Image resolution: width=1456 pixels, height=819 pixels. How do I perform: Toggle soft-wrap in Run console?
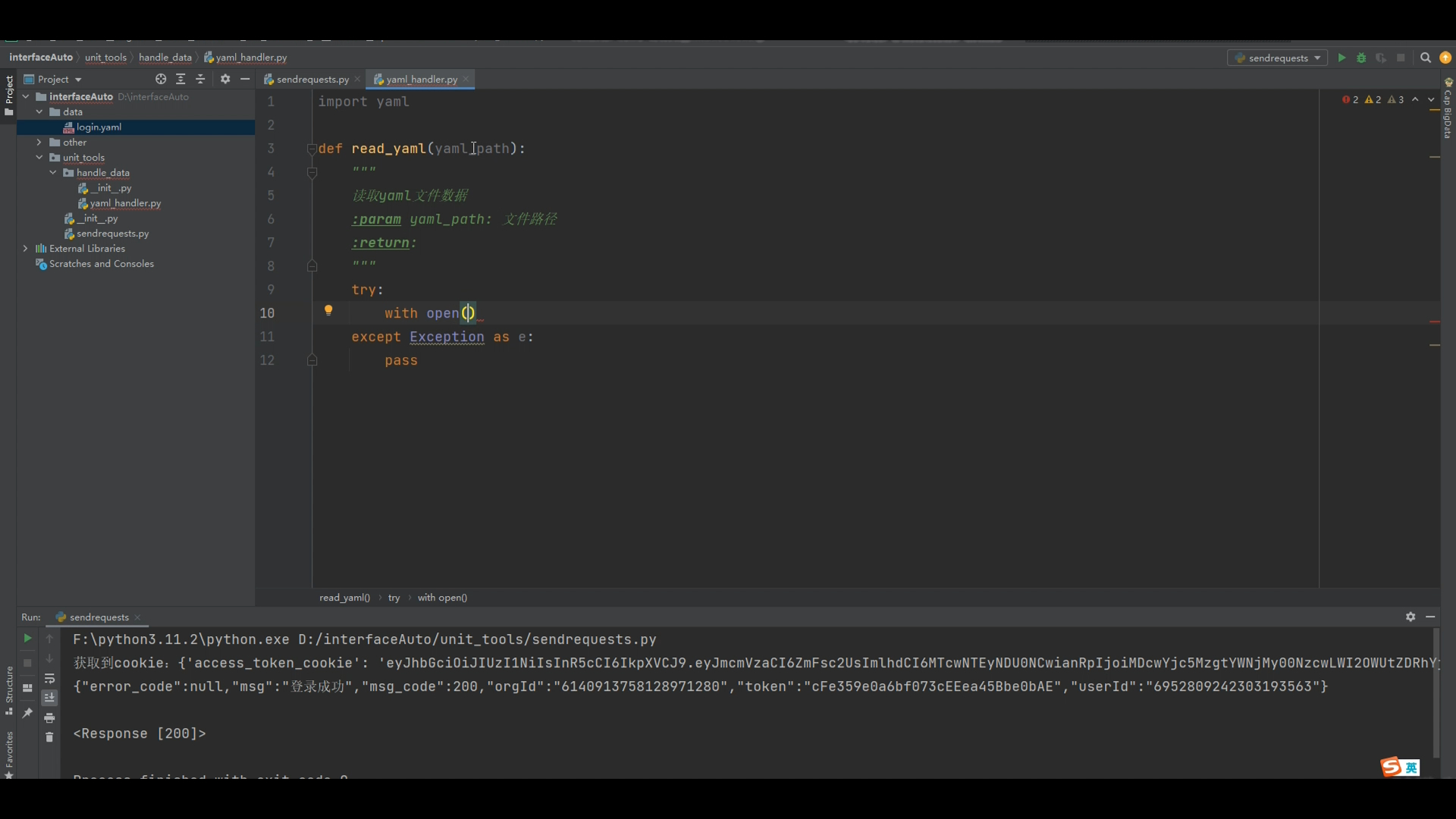(49, 679)
